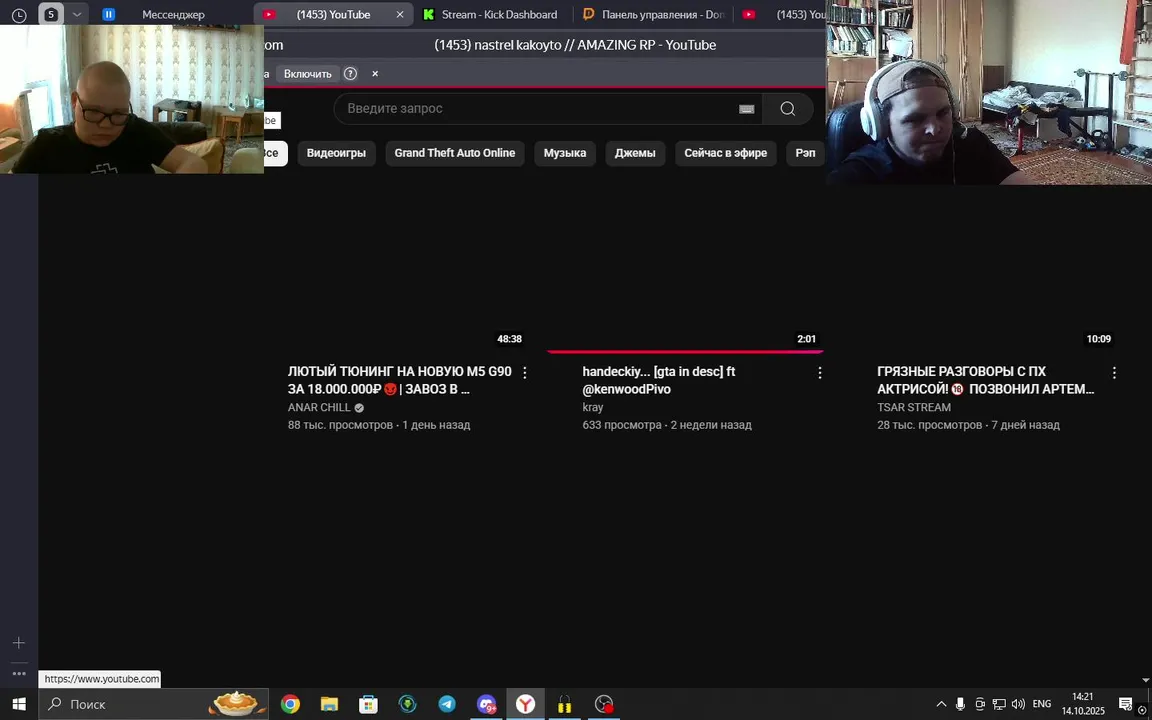The width and height of the screenshot is (1152, 720).
Task: Select the Джемы filter chip
Action: [x=635, y=153]
